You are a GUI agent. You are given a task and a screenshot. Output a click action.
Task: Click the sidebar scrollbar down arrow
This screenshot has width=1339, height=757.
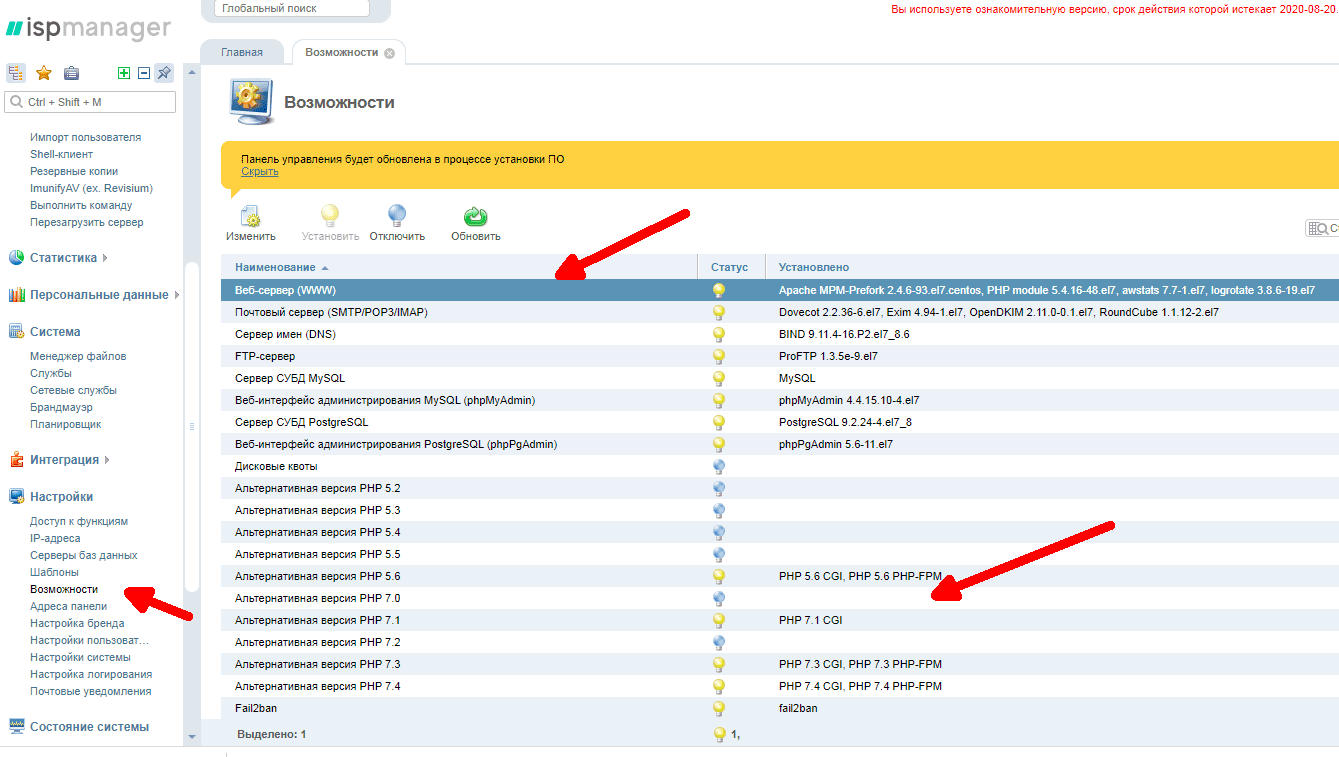(x=192, y=737)
